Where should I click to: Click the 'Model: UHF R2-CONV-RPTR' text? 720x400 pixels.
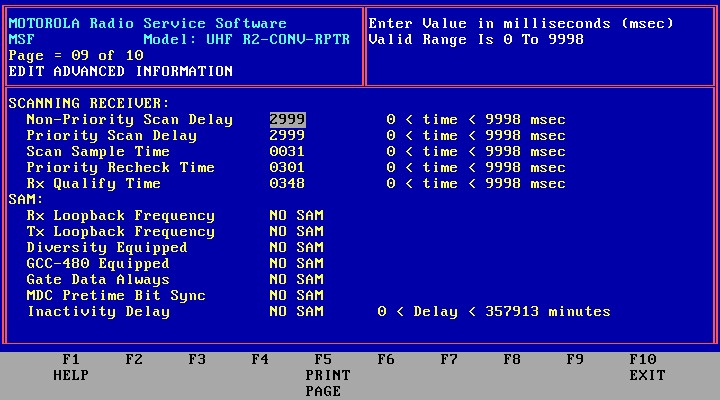click(x=247, y=39)
